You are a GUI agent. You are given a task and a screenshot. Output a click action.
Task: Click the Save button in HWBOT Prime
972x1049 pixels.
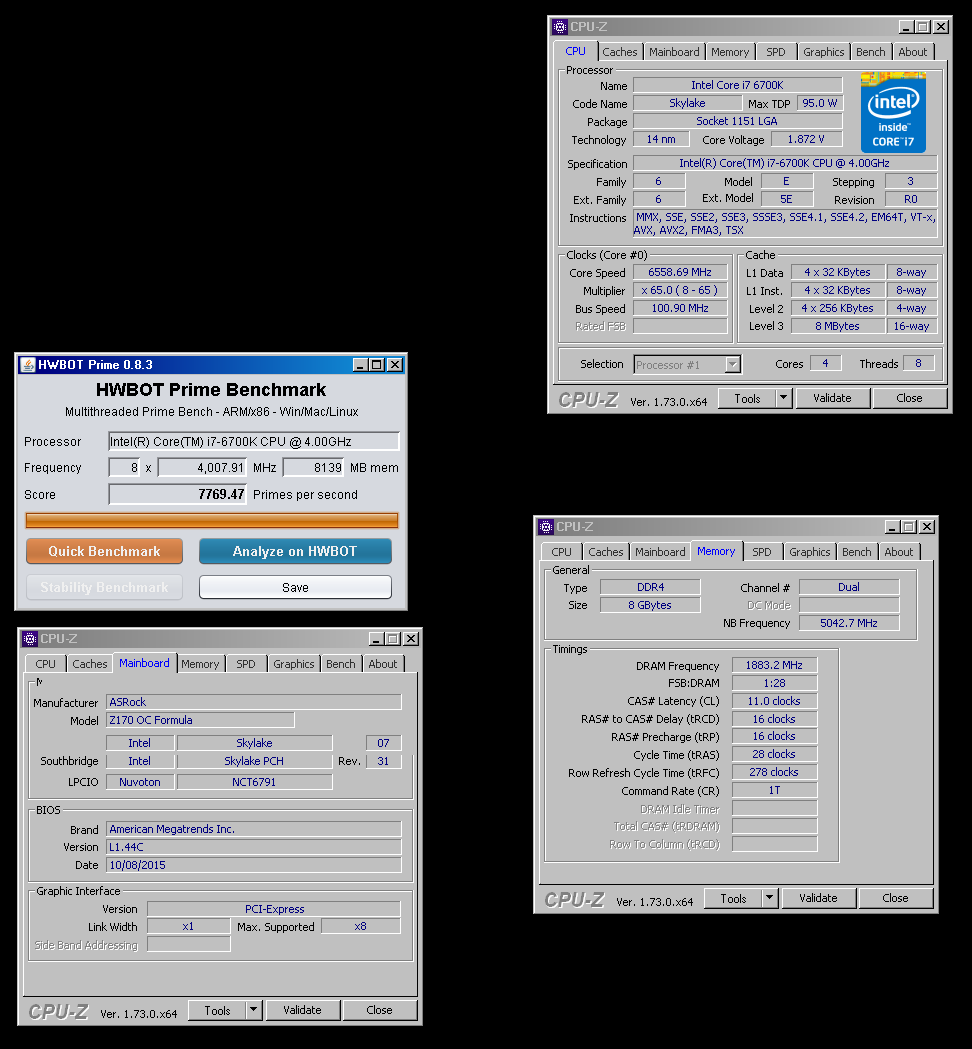pyautogui.click(x=295, y=587)
